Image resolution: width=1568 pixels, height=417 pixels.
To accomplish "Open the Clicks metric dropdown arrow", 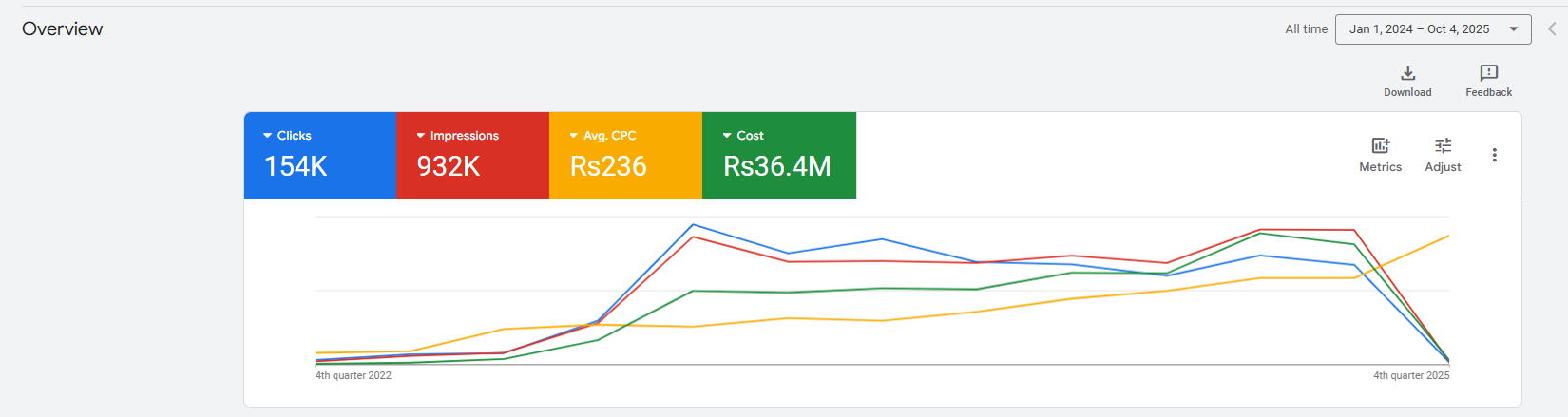I will point(268,136).
